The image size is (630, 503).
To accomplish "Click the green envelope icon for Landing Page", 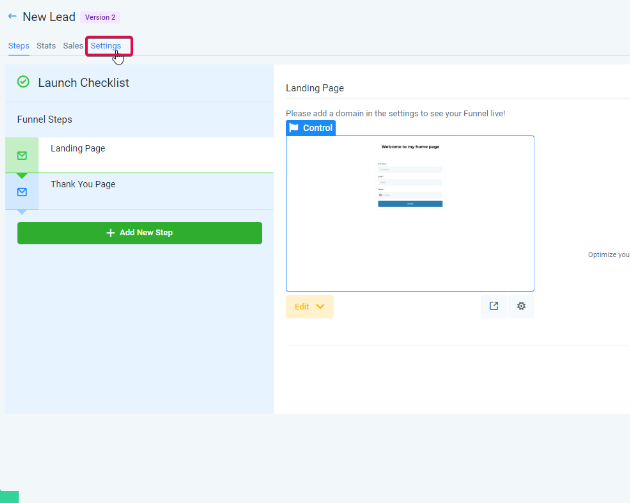I will click(22, 155).
